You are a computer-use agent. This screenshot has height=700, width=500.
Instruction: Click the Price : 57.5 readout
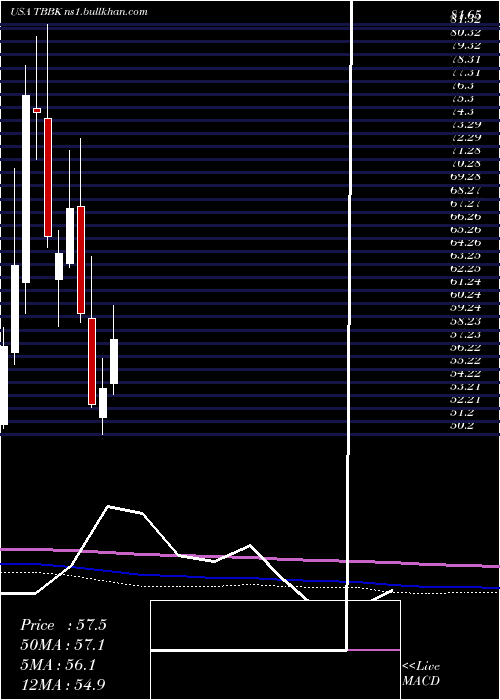coord(63,625)
